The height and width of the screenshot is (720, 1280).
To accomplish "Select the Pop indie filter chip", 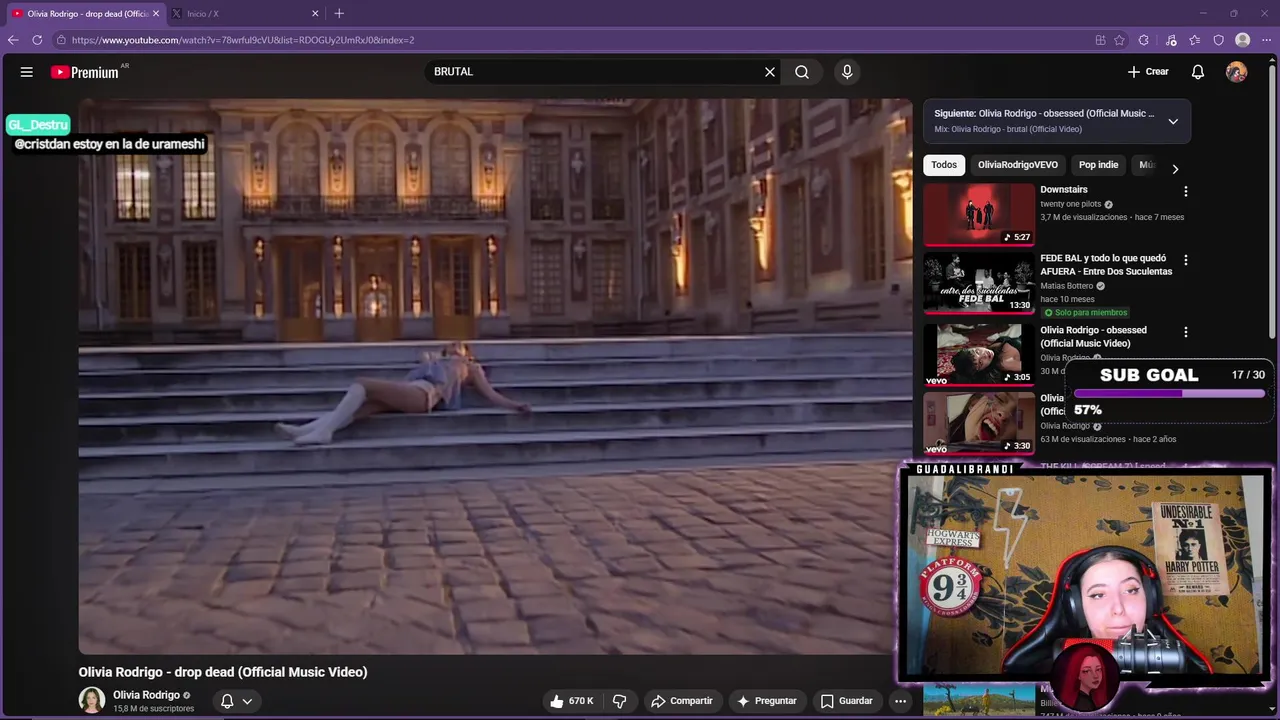I will [1098, 165].
